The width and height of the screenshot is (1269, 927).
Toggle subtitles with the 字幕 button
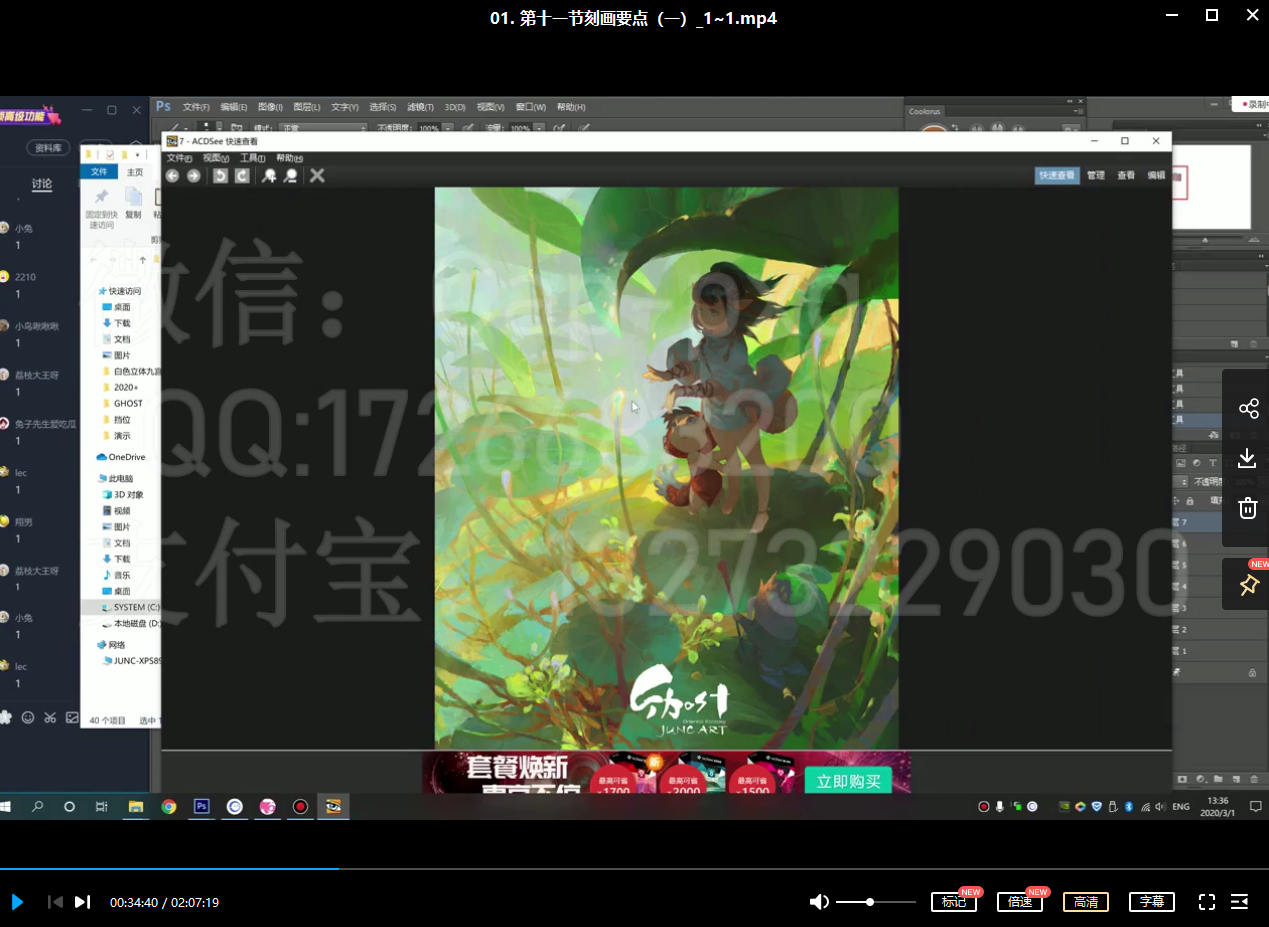[1151, 902]
